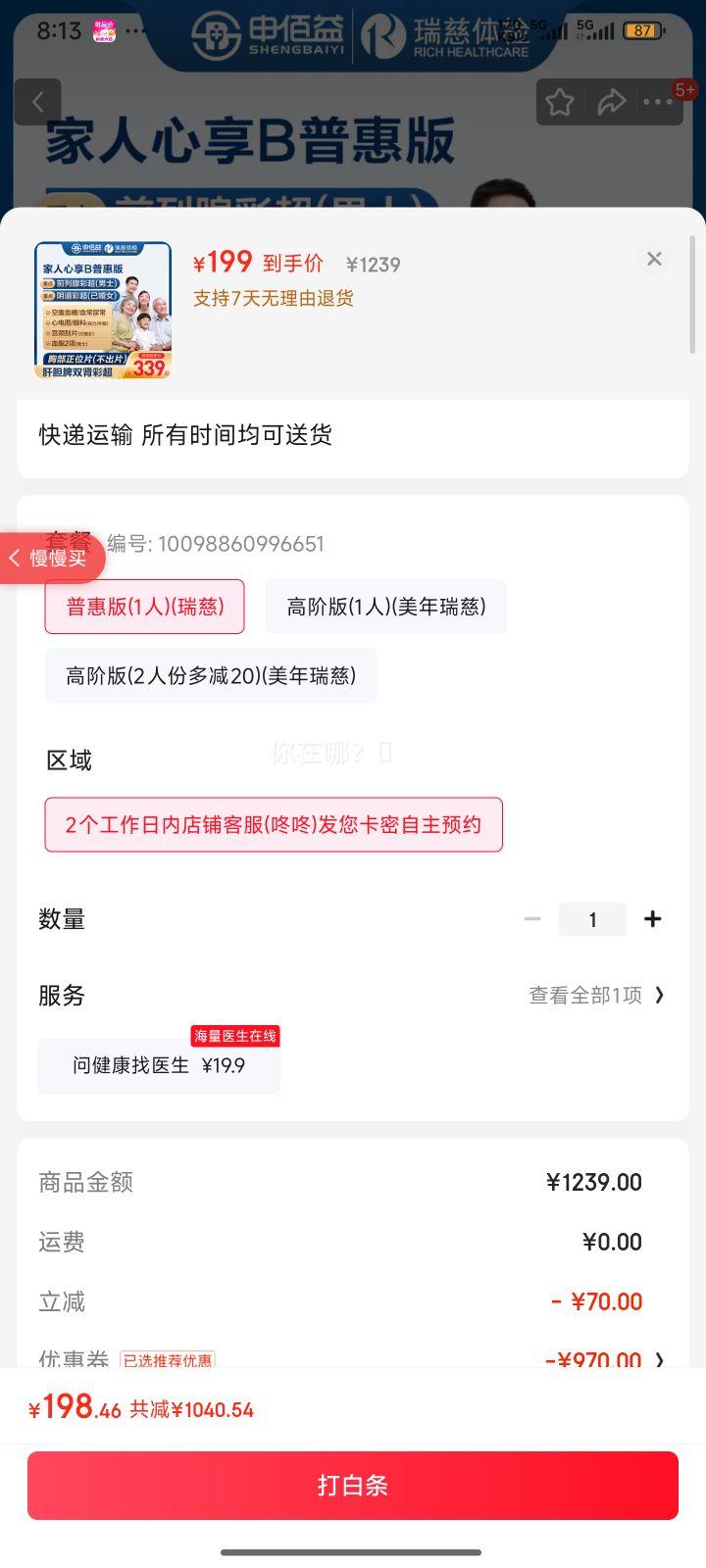Select 高阶版(1人)(美年瑞慈) package

pyautogui.click(x=385, y=607)
